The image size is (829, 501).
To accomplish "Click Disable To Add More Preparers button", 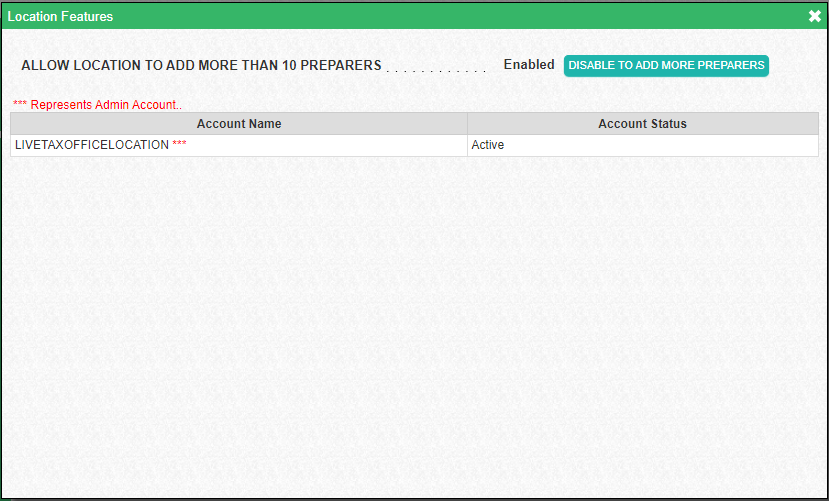I will [x=666, y=65].
